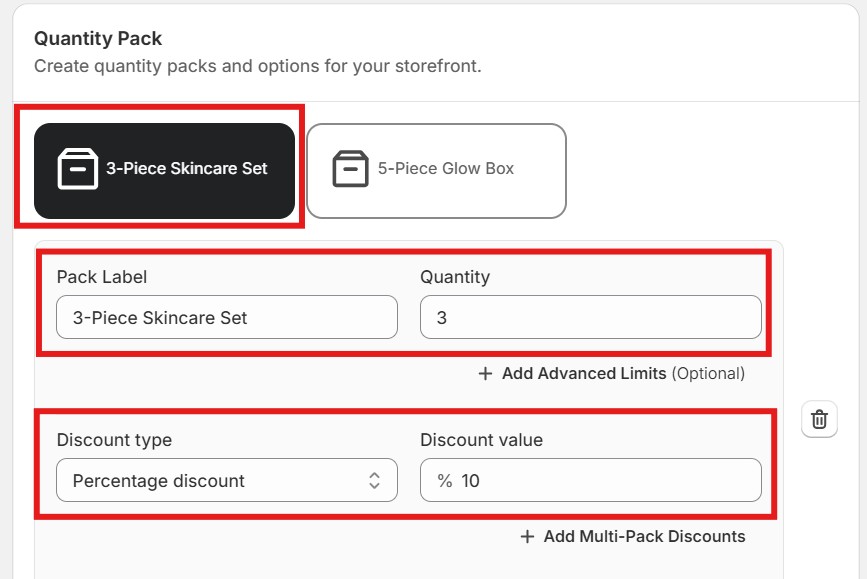
Task: Click the plus icon beside Add Multi-Pack Discounts
Action: click(x=527, y=536)
